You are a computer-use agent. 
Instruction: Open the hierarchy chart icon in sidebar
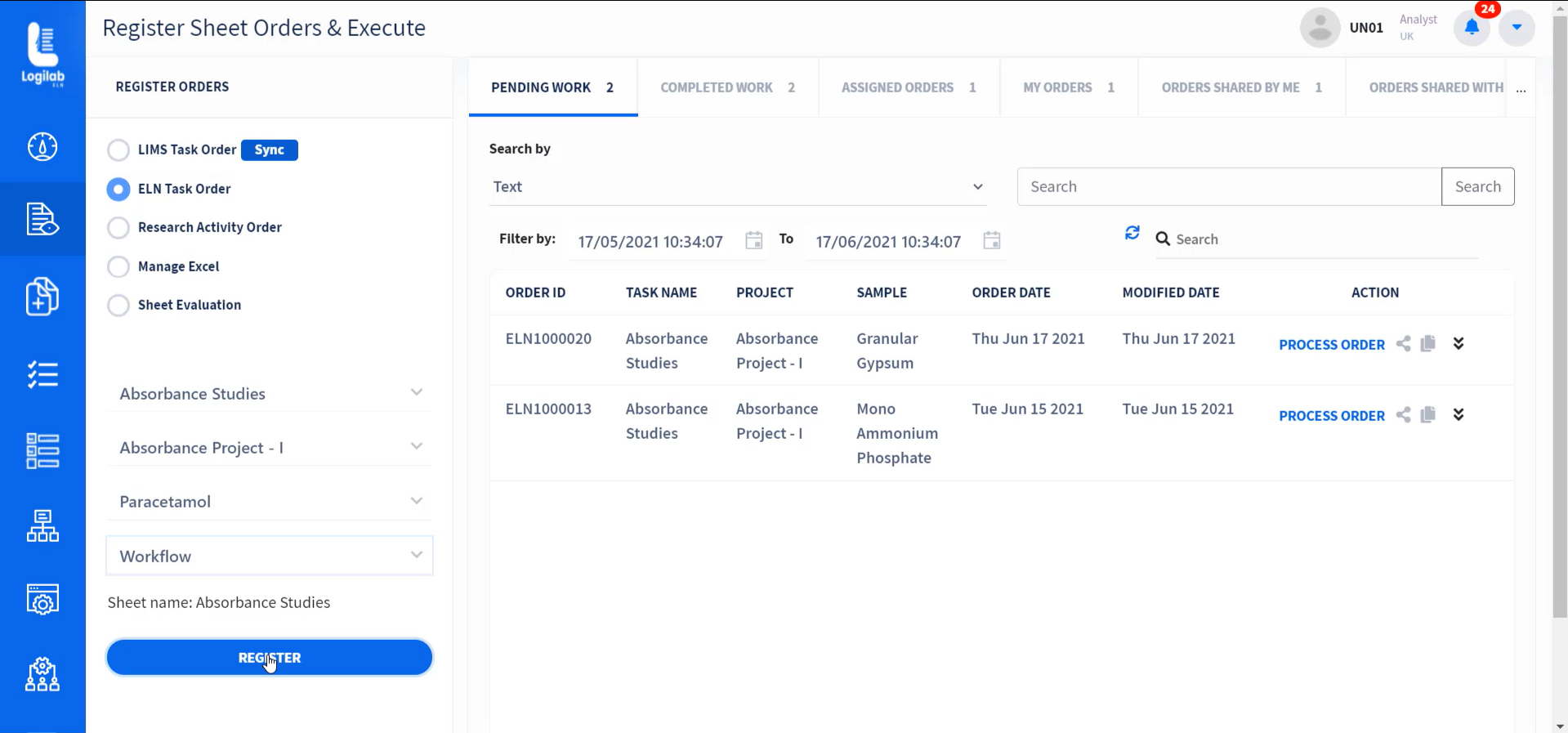pyautogui.click(x=42, y=525)
